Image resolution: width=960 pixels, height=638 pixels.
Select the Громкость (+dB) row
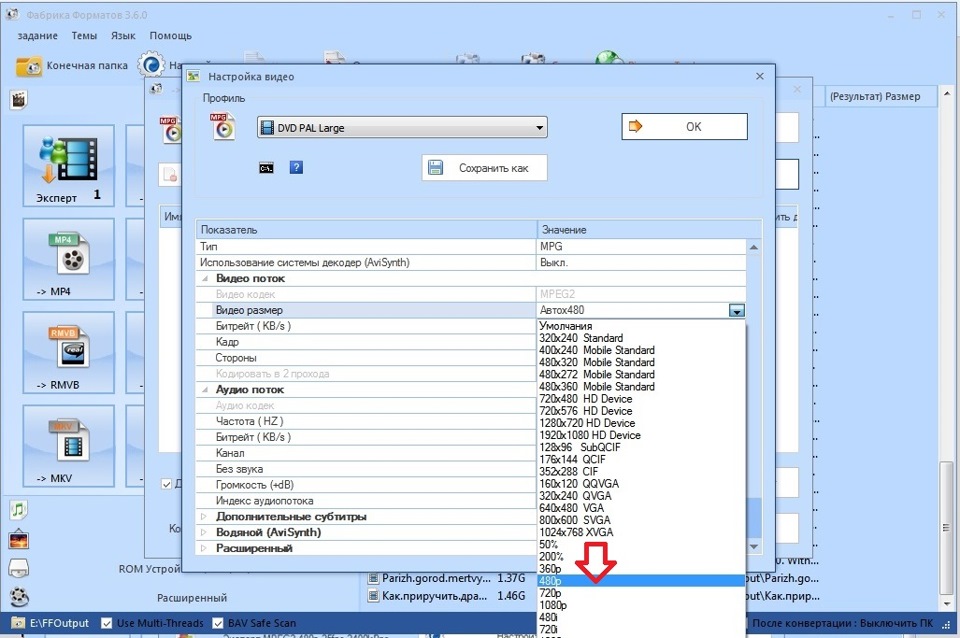tap(366, 486)
